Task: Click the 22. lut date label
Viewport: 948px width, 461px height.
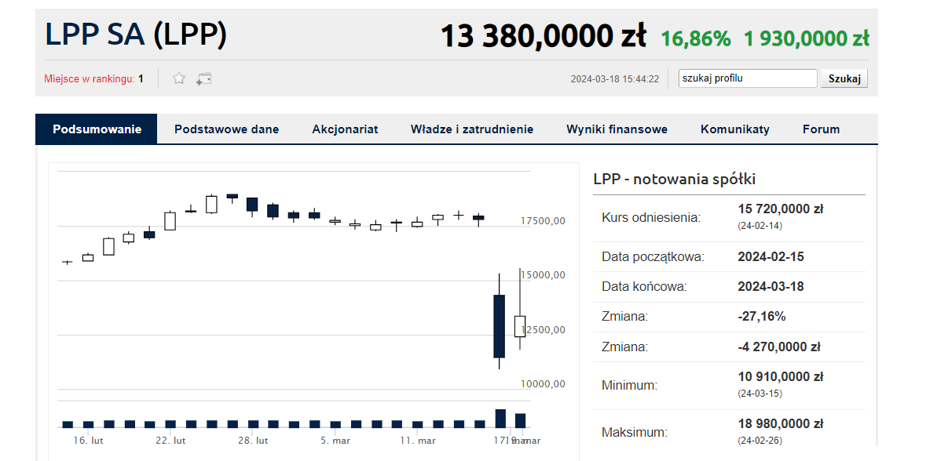Action: click(170, 440)
